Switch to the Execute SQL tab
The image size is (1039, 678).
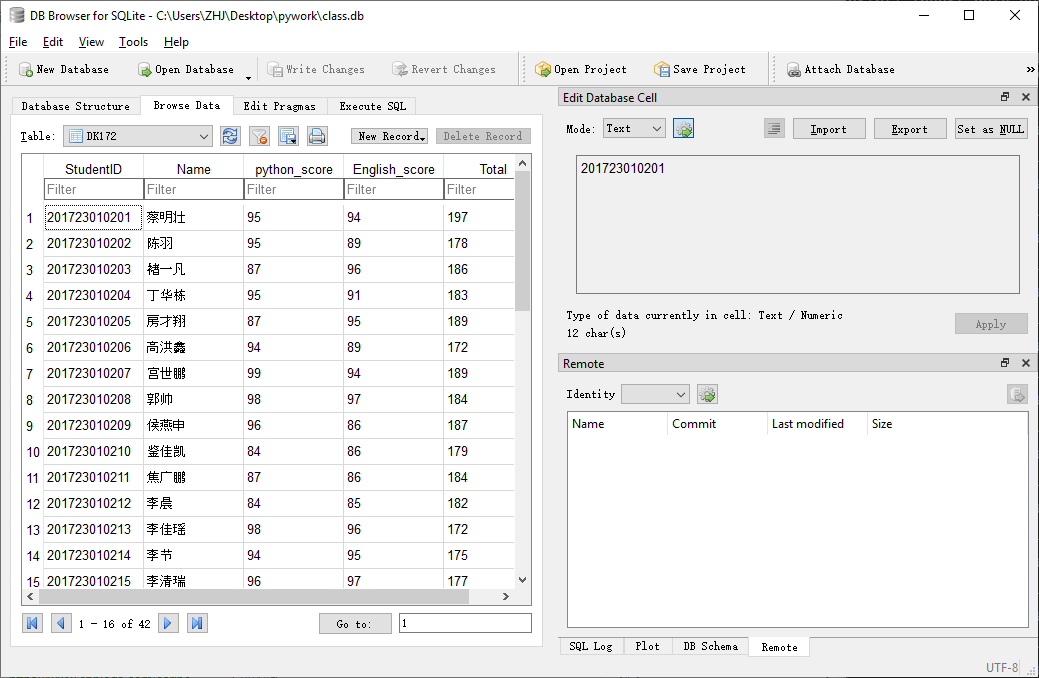372,106
